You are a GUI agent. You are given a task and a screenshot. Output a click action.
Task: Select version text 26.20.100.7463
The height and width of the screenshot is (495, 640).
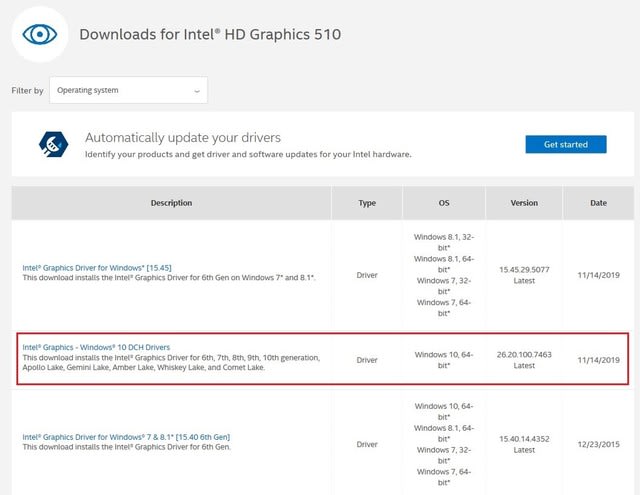click(x=524, y=355)
